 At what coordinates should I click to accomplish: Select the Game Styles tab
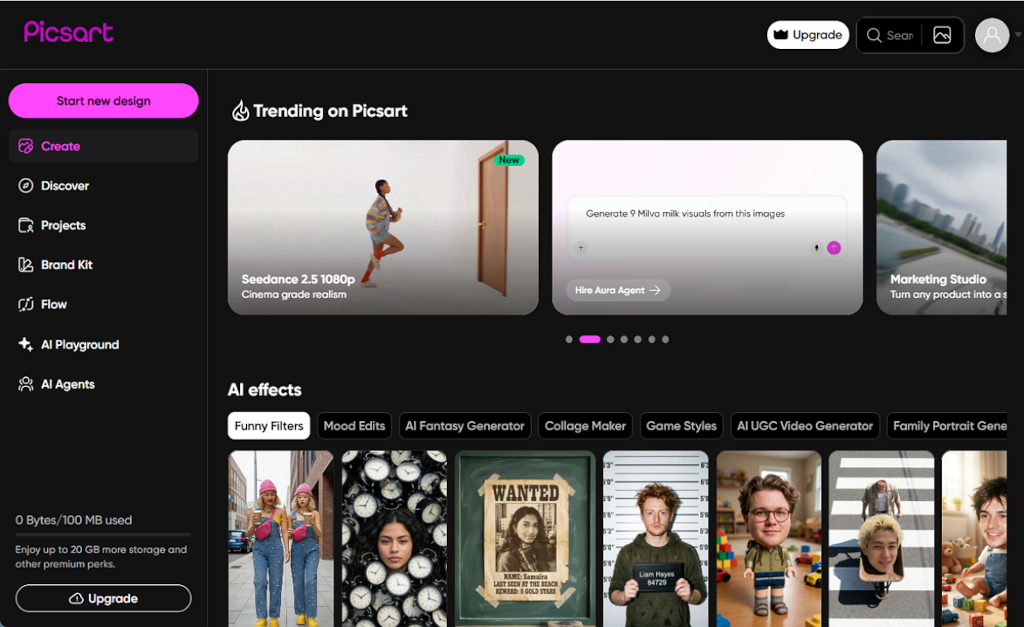pyautogui.click(x=681, y=426)
